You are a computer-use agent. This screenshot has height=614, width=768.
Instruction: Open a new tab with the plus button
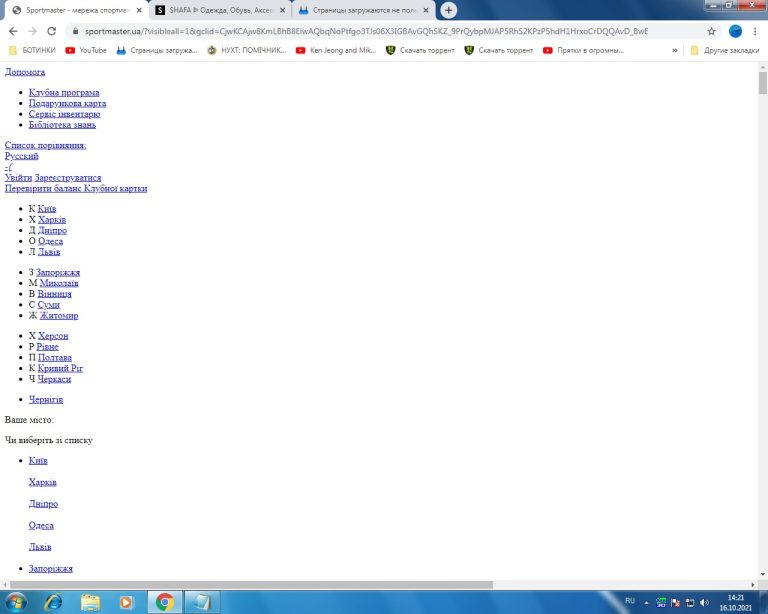(448, 10)
